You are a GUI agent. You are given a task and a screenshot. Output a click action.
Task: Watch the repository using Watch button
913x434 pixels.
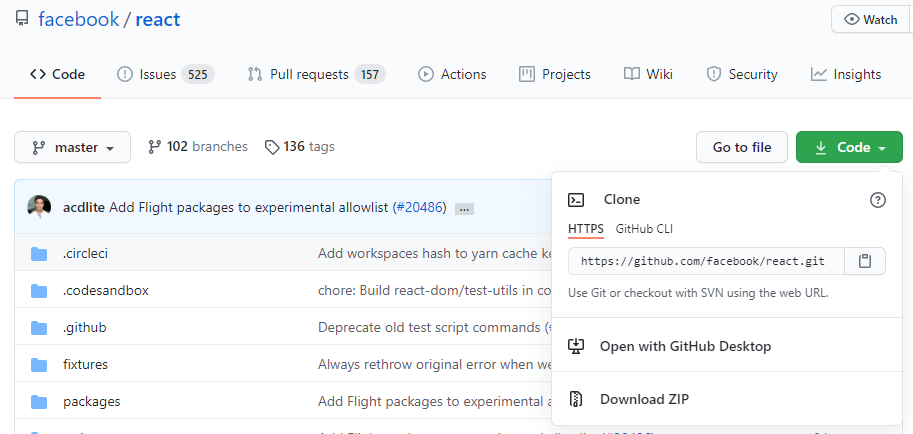pos(871,19)
